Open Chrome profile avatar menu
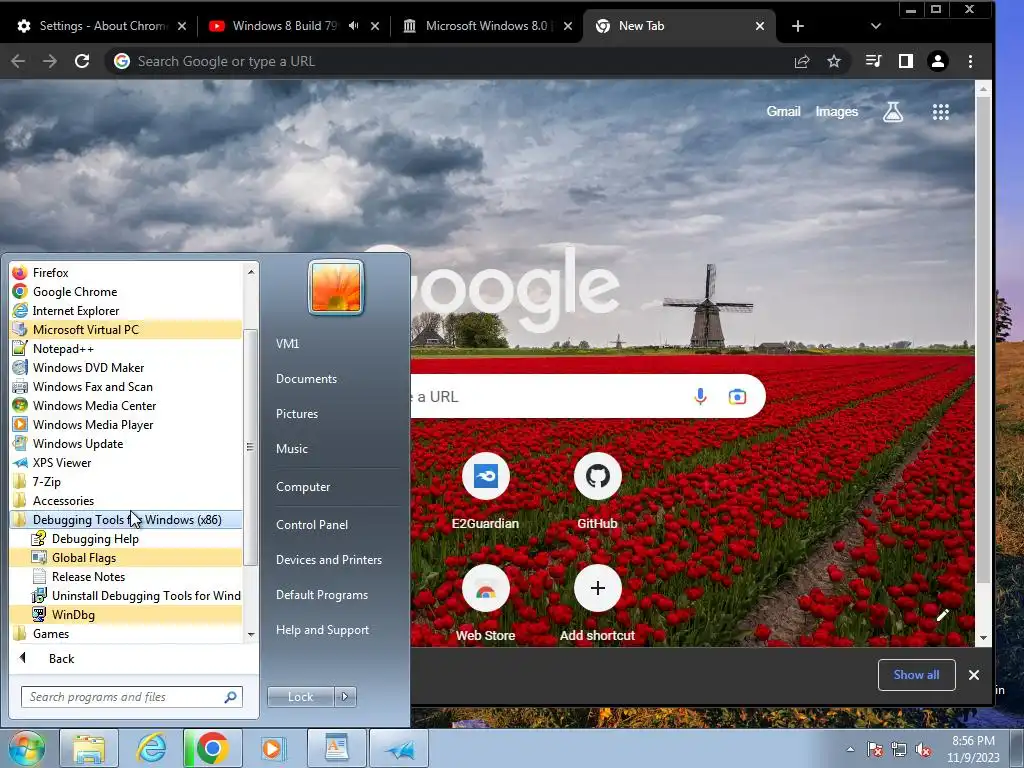Viewport: 1024px width, 768px height. [938, 61]
